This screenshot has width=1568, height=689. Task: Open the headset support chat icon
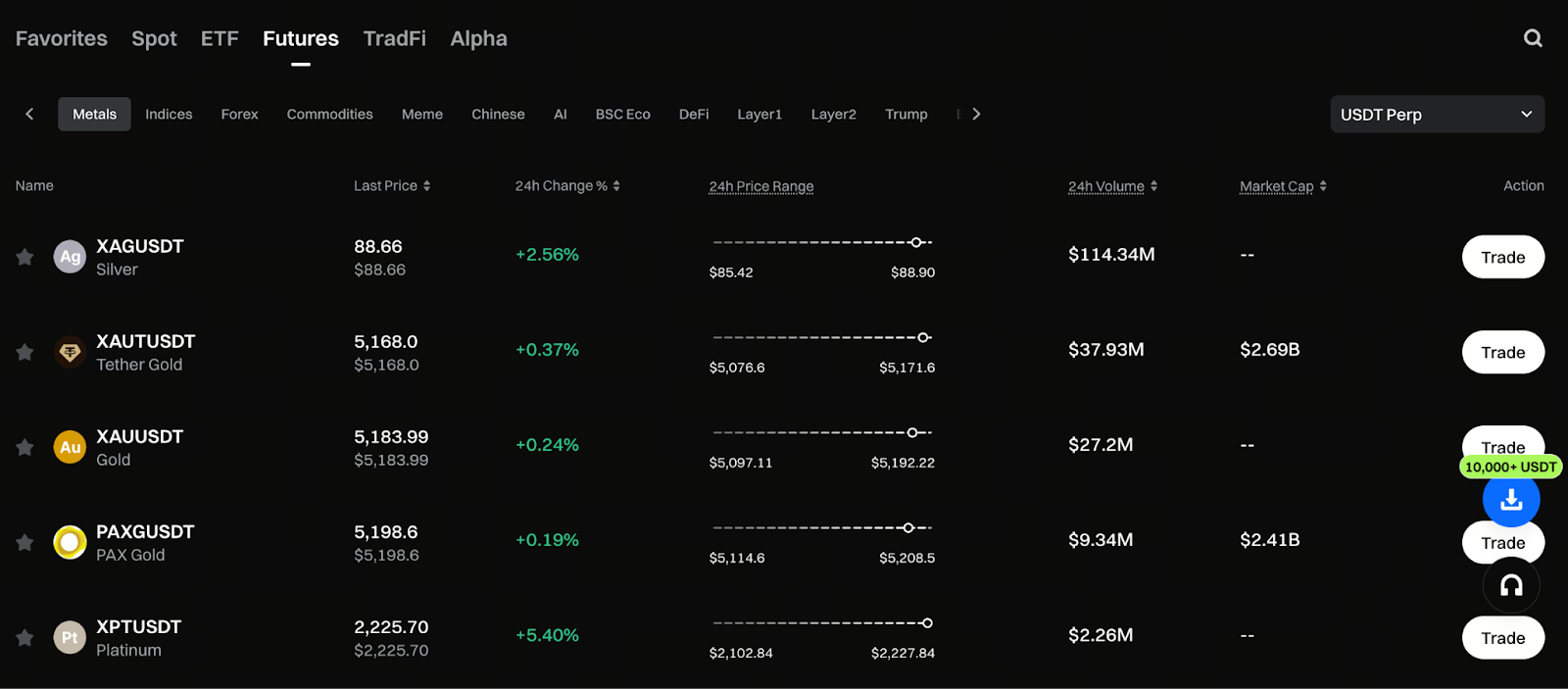pos(1510,586)
